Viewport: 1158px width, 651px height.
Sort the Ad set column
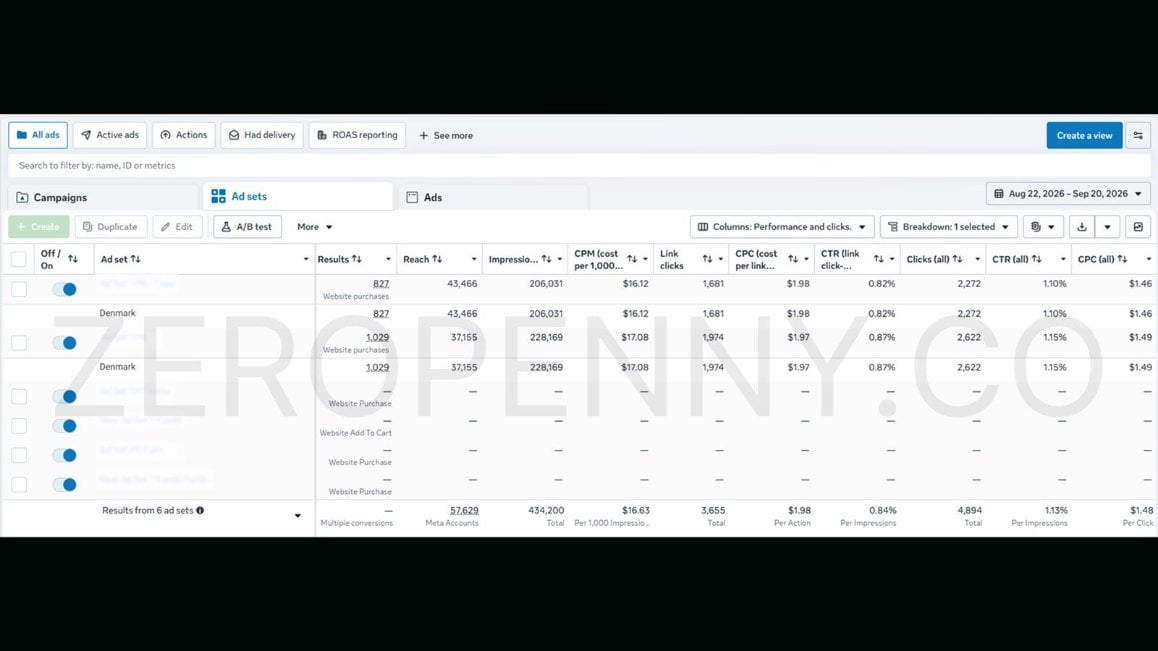point(136,259)
